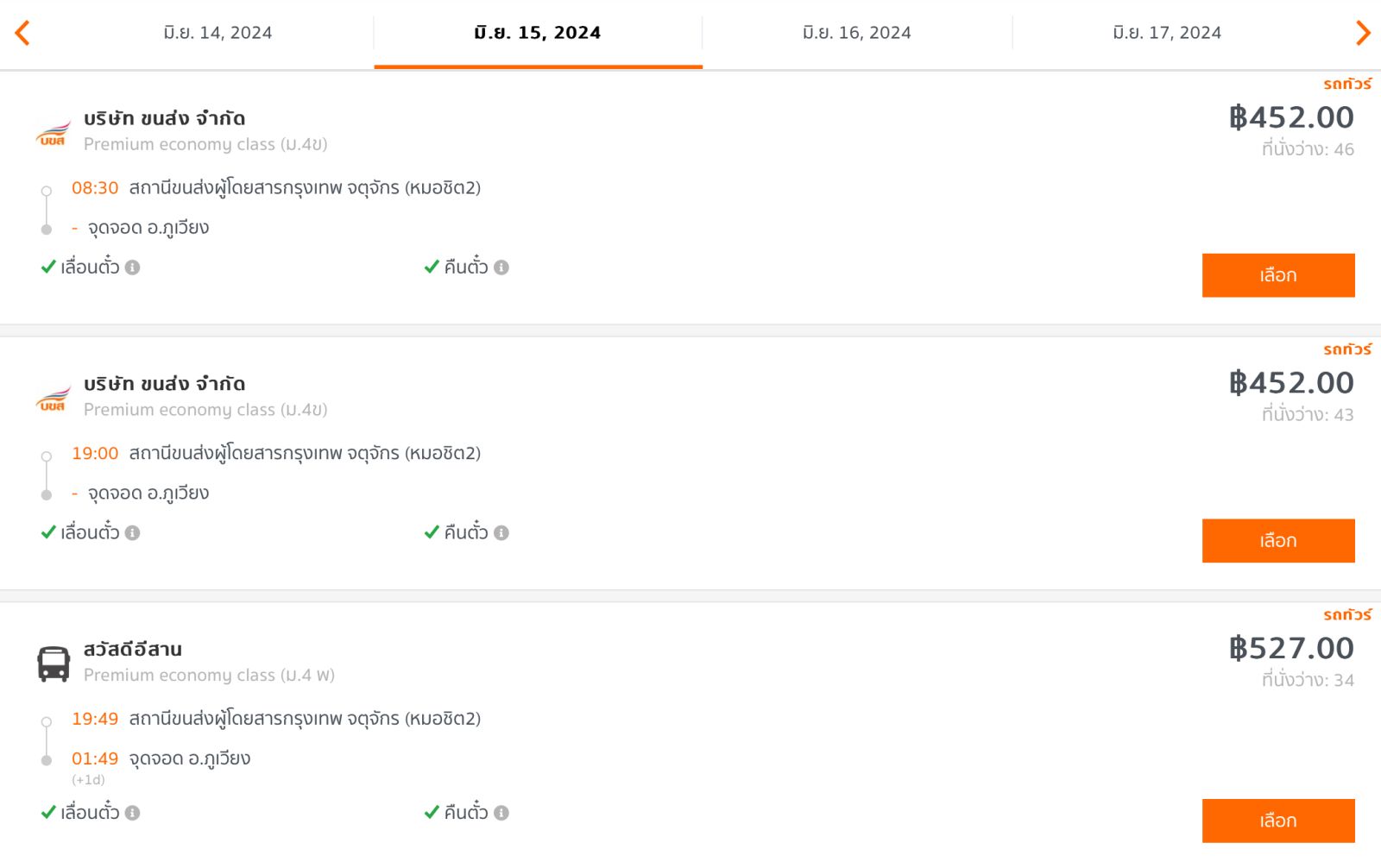Click เลือก for the ฿527.00 สวัสดีอีสาน trip
Viewport: 1381px width, 868px height.
1278,821
